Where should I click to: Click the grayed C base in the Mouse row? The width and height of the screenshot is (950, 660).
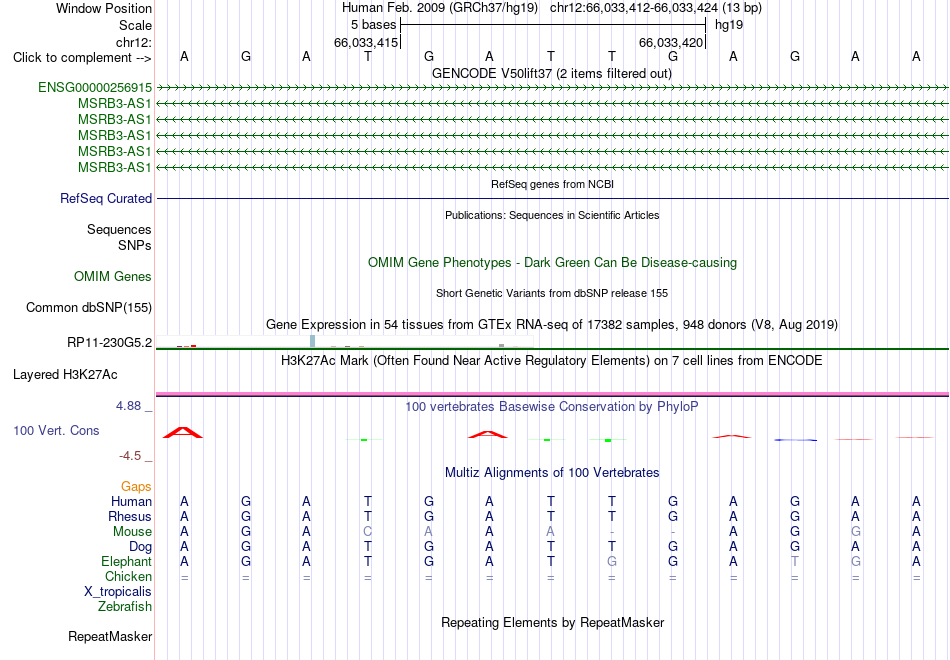[368, 532]
